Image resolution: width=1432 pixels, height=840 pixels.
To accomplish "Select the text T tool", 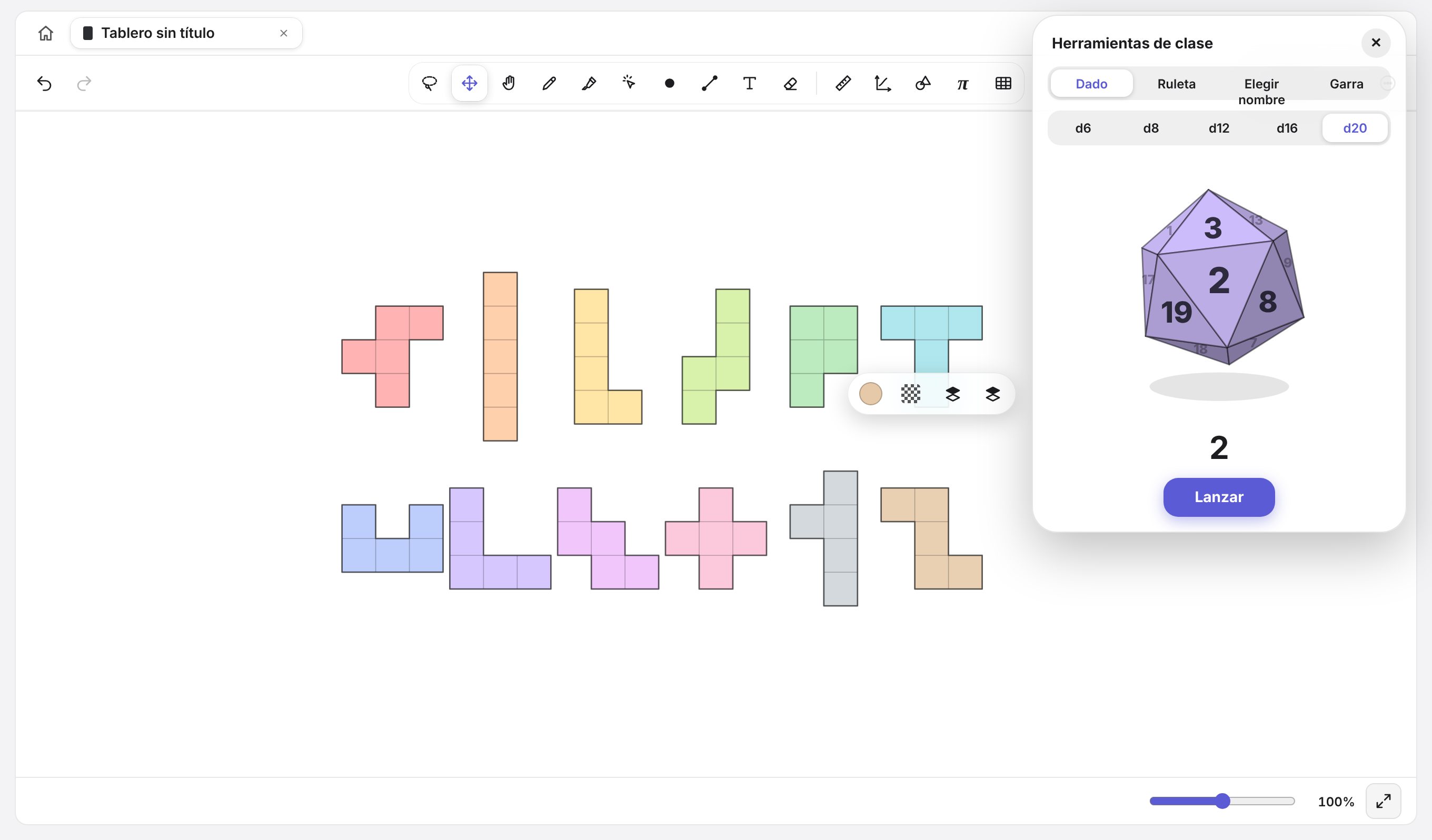I will coord(750,84).
